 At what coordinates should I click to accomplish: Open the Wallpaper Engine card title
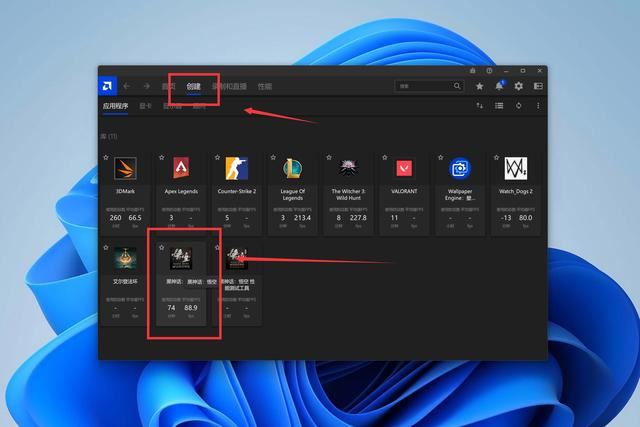(x=460, y=194)
